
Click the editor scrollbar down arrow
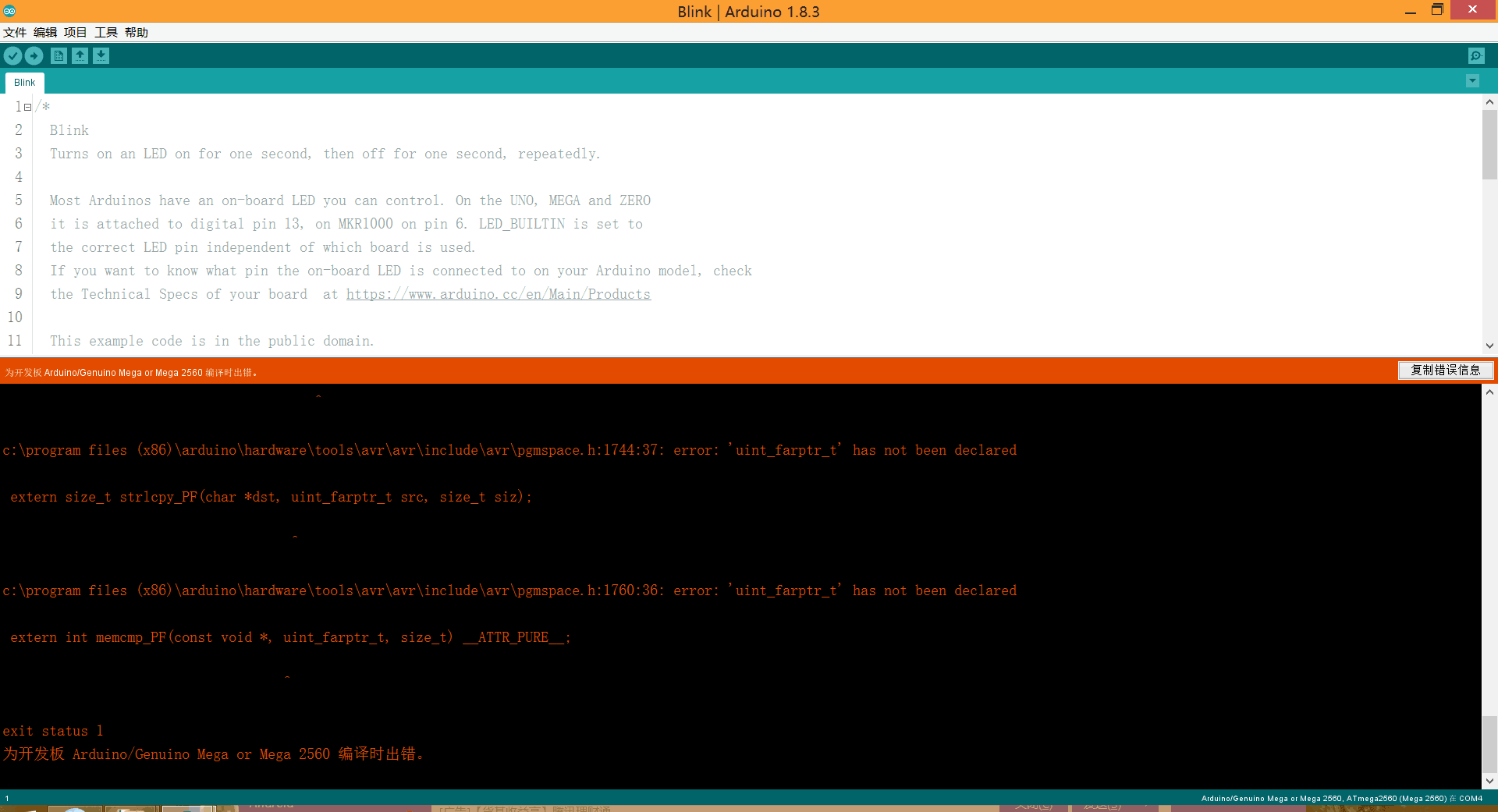(x=1489, y=346)
